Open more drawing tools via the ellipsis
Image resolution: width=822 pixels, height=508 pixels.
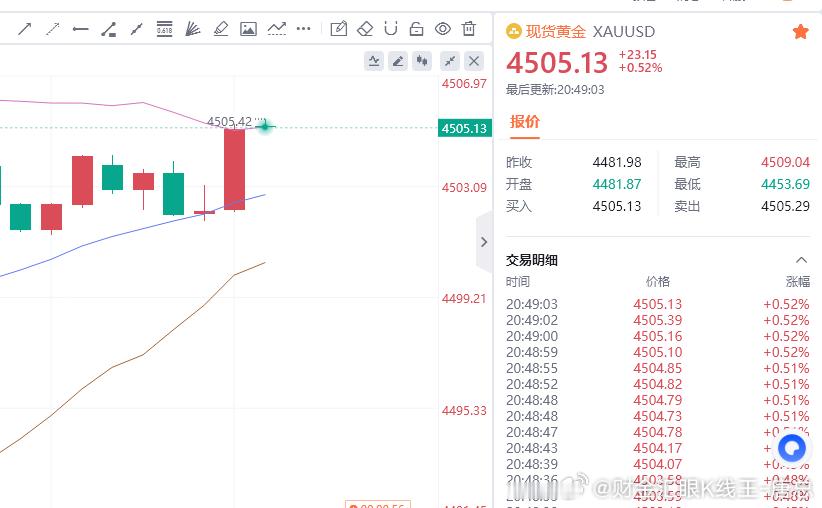[304, 29]
